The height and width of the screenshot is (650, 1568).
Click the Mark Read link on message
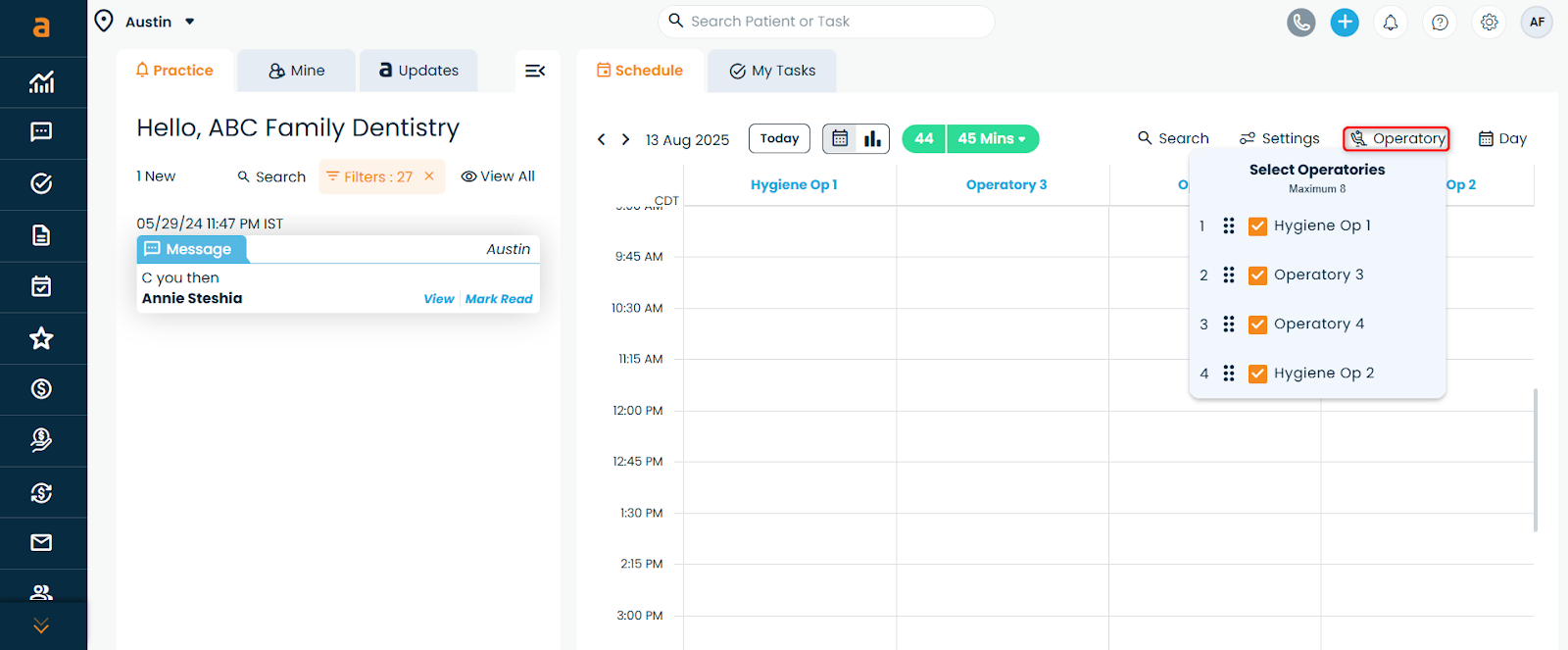coord(499,299)
